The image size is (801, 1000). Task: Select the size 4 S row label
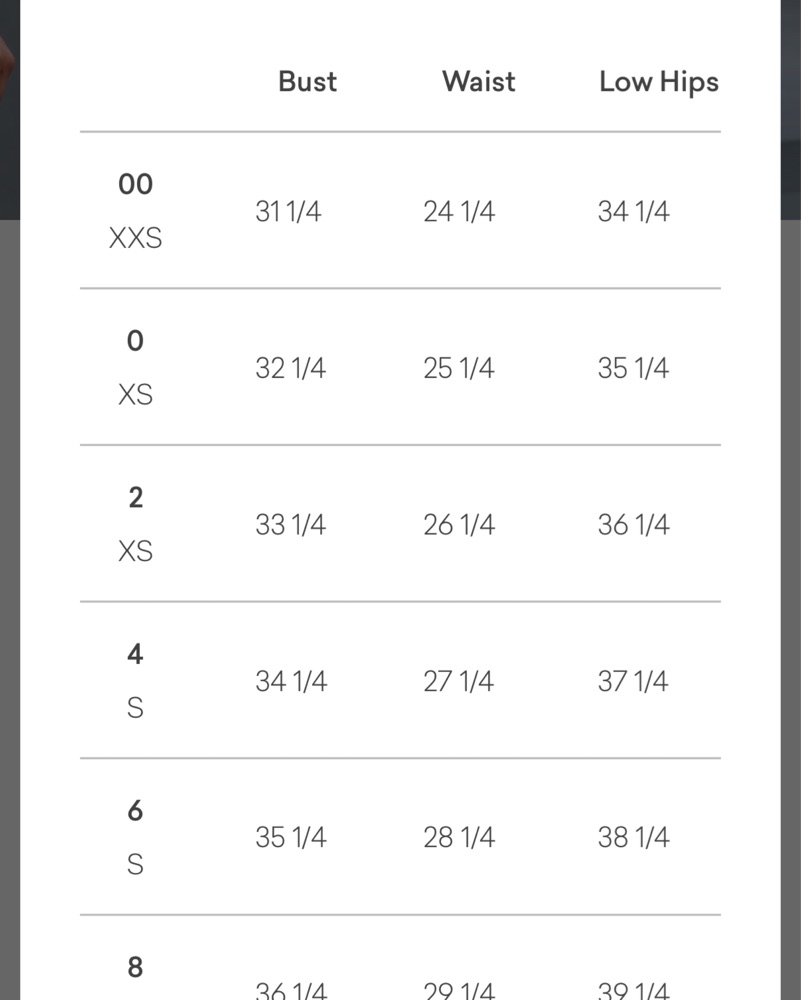(135, 680)
